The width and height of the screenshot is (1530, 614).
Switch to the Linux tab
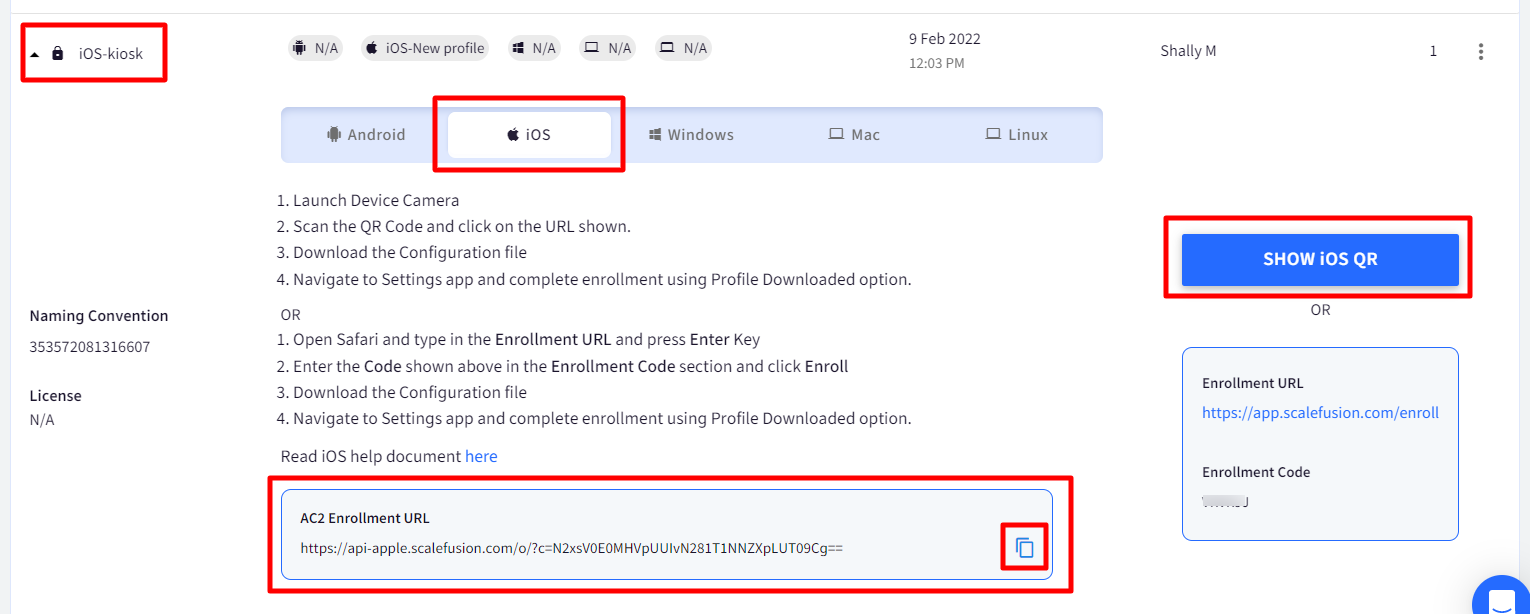(1017, 135)
